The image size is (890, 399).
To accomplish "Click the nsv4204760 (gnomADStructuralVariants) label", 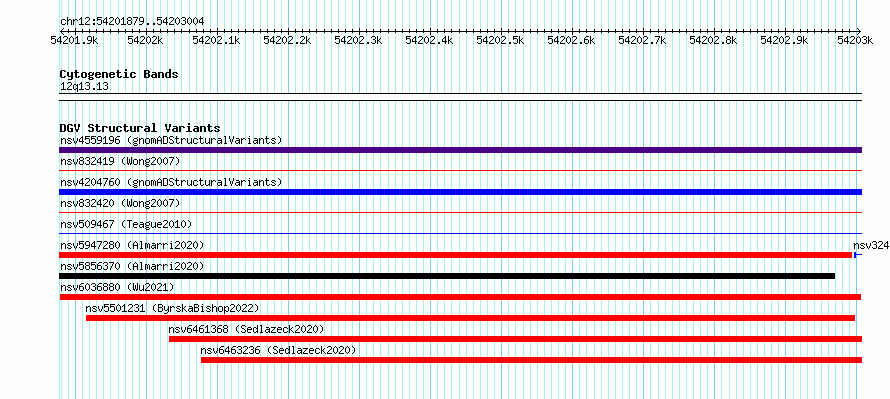I will click(x=171, y=182).
